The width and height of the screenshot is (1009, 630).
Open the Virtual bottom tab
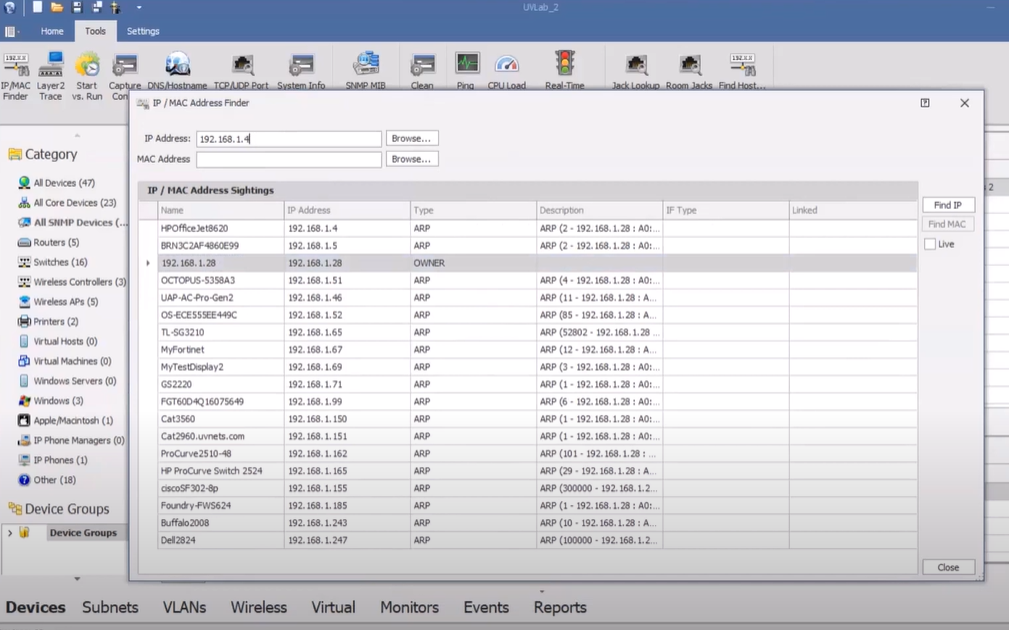[333, 607]
